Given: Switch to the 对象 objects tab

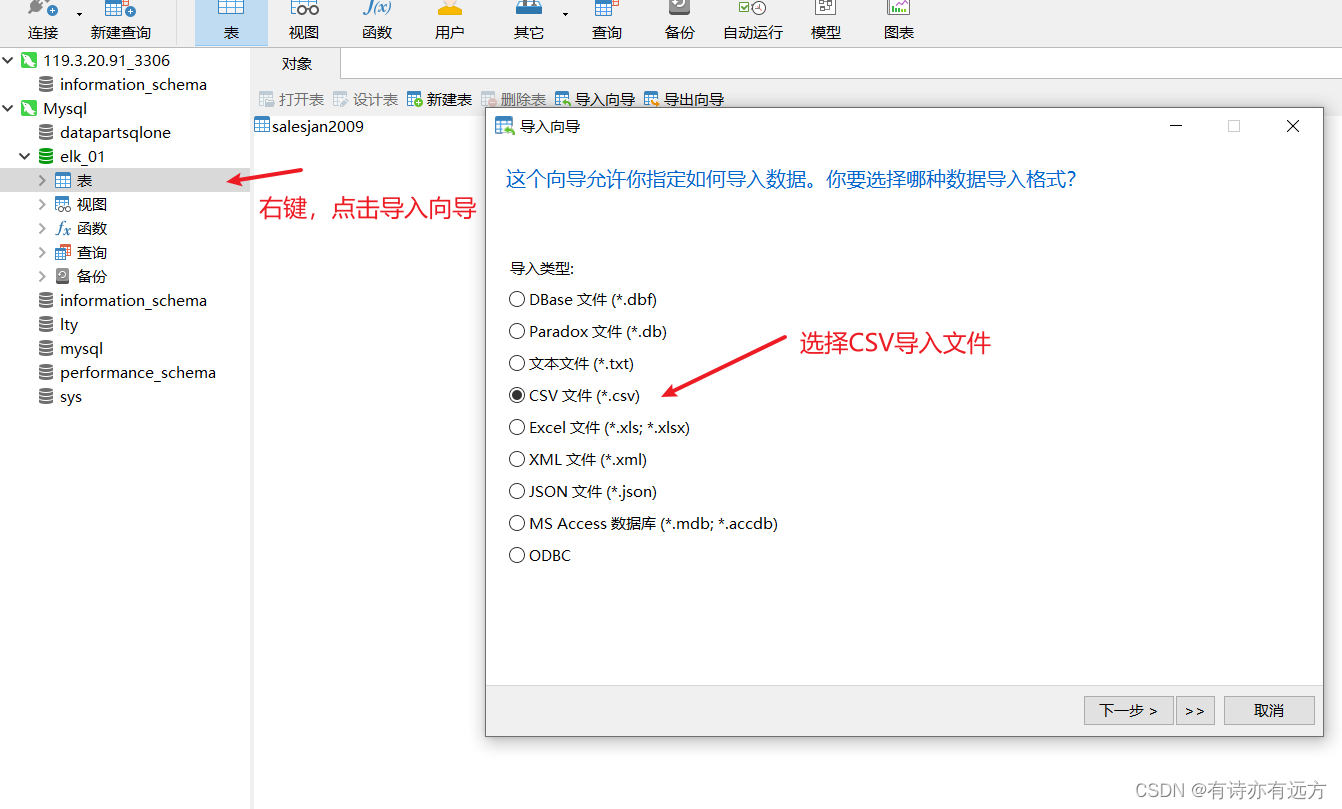Looking at the screenshot, I should pos(297,63).
